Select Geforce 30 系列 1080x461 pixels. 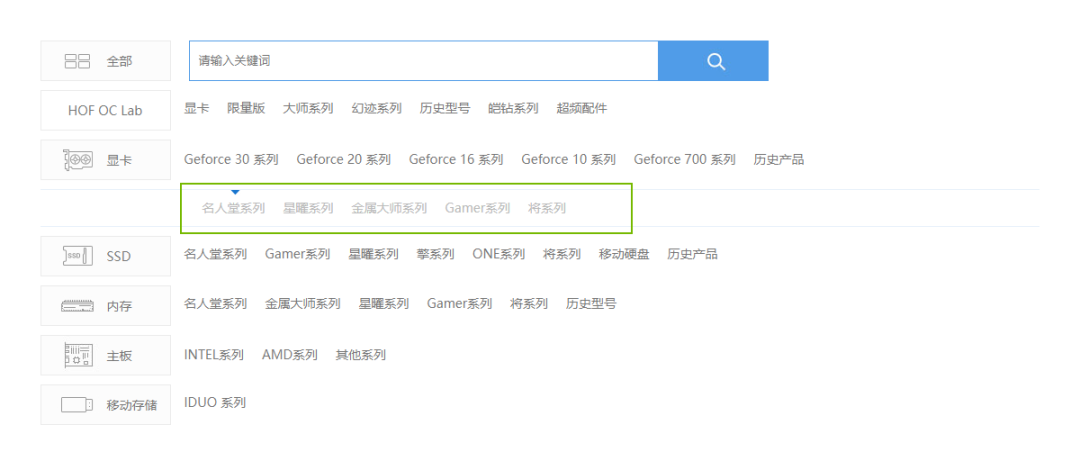231,159
